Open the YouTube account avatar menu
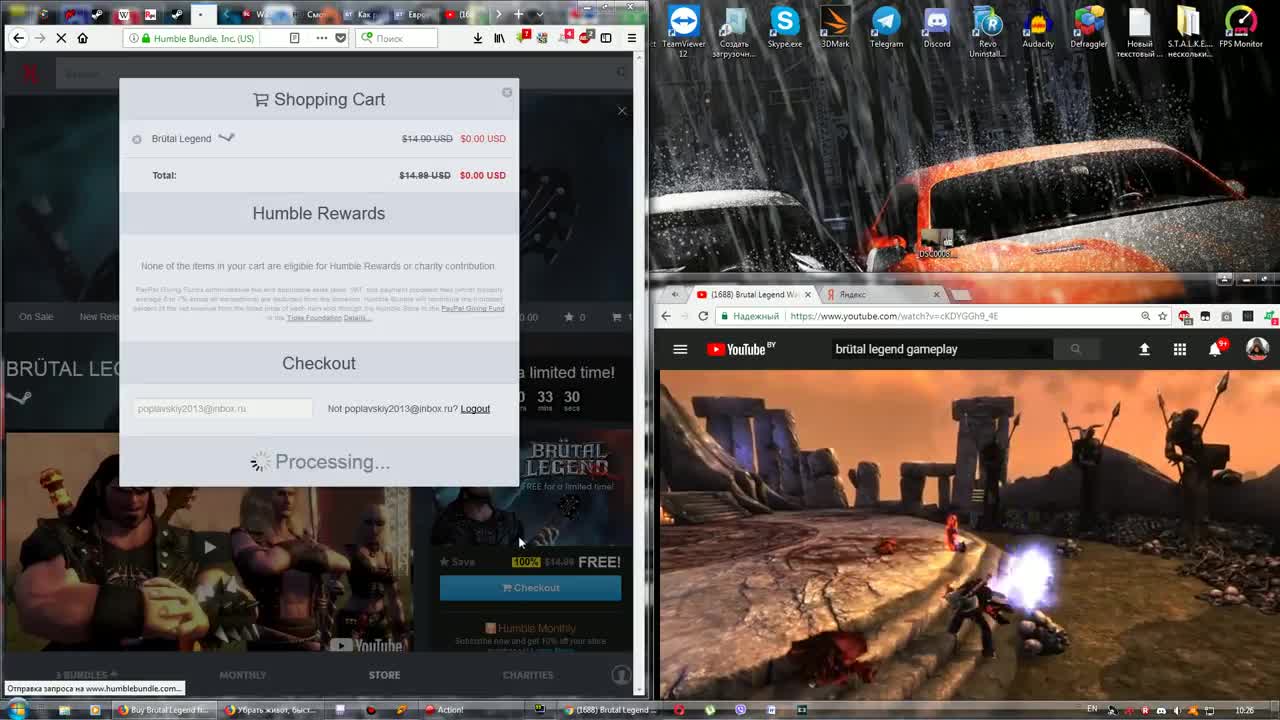 1257,348
